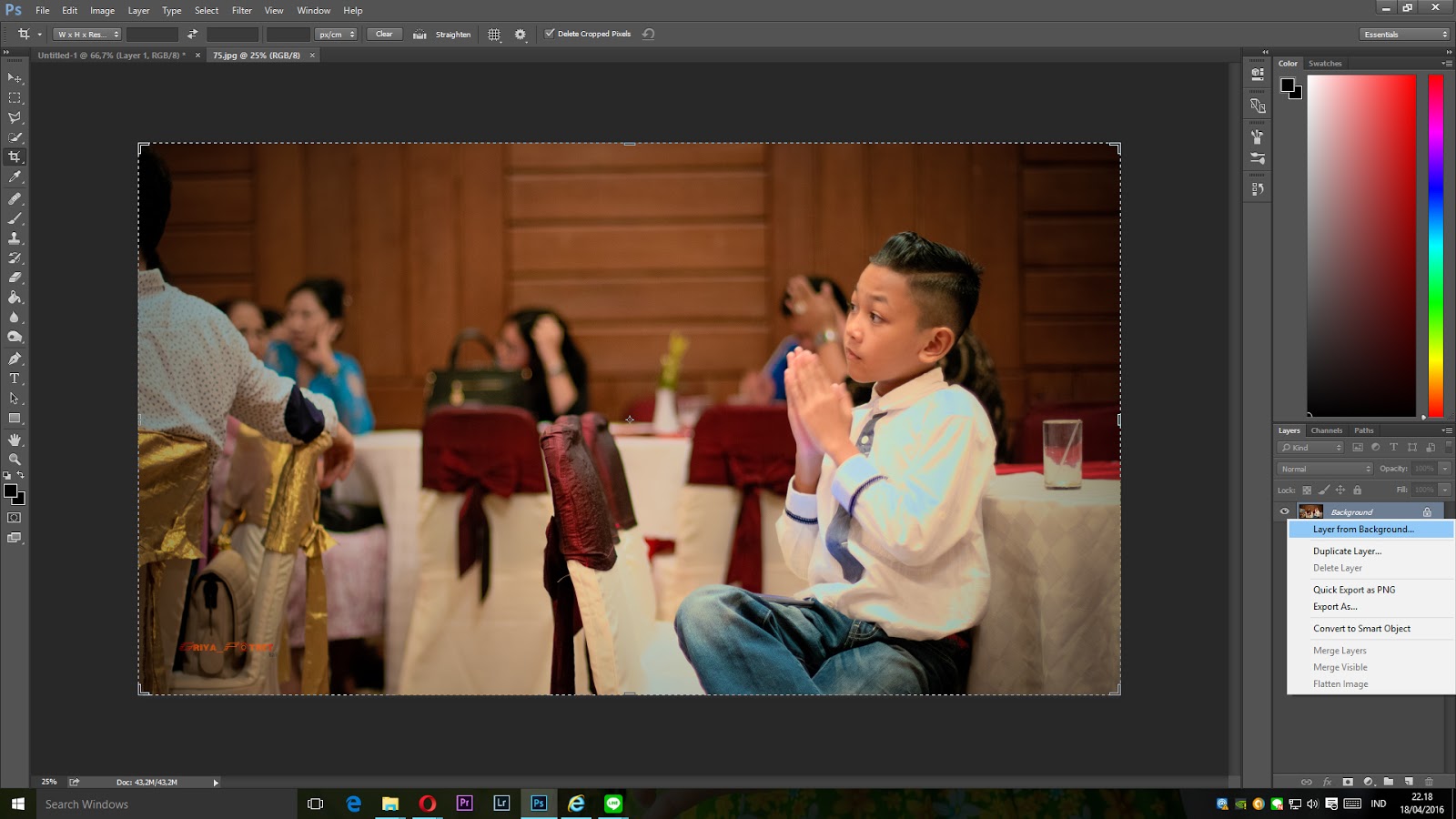Swap width and height crop values
The width and height of the screenshot is (1456, 819).
[192, 35]
